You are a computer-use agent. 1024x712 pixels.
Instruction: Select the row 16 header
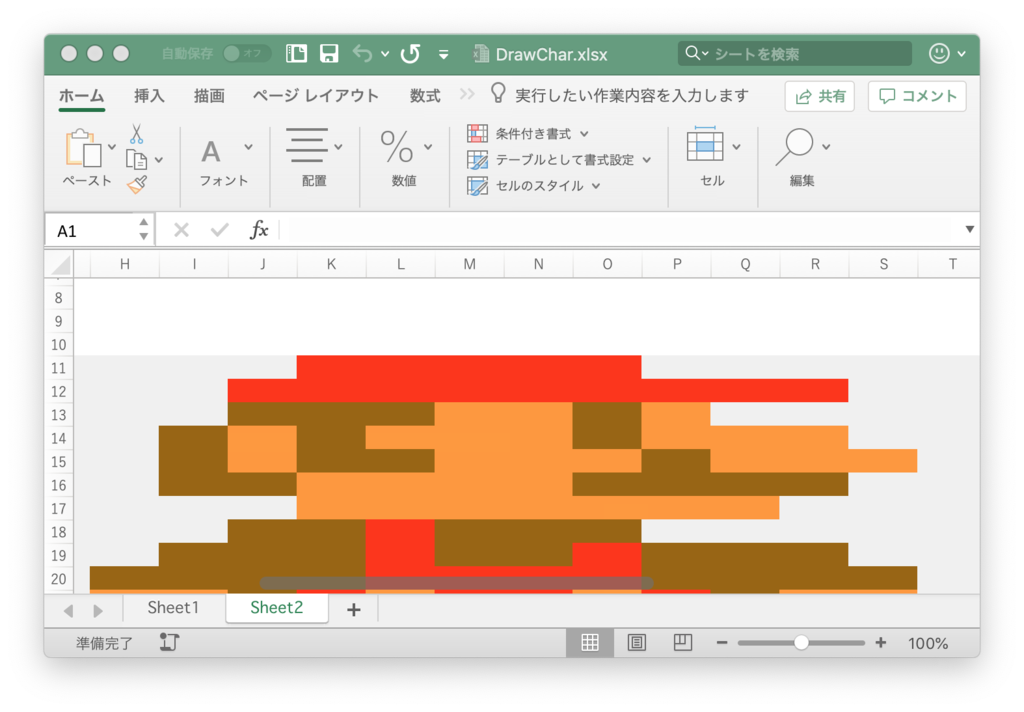pyautogui.click(x=59, y=485)
